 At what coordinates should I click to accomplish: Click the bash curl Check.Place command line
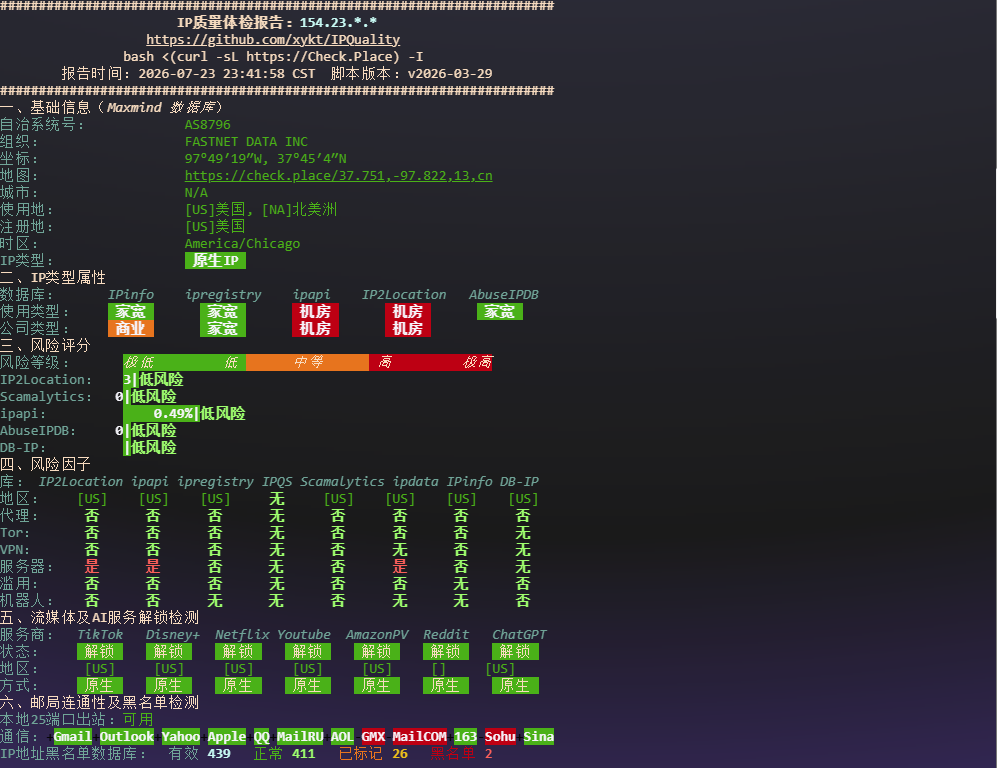[273, 57]
